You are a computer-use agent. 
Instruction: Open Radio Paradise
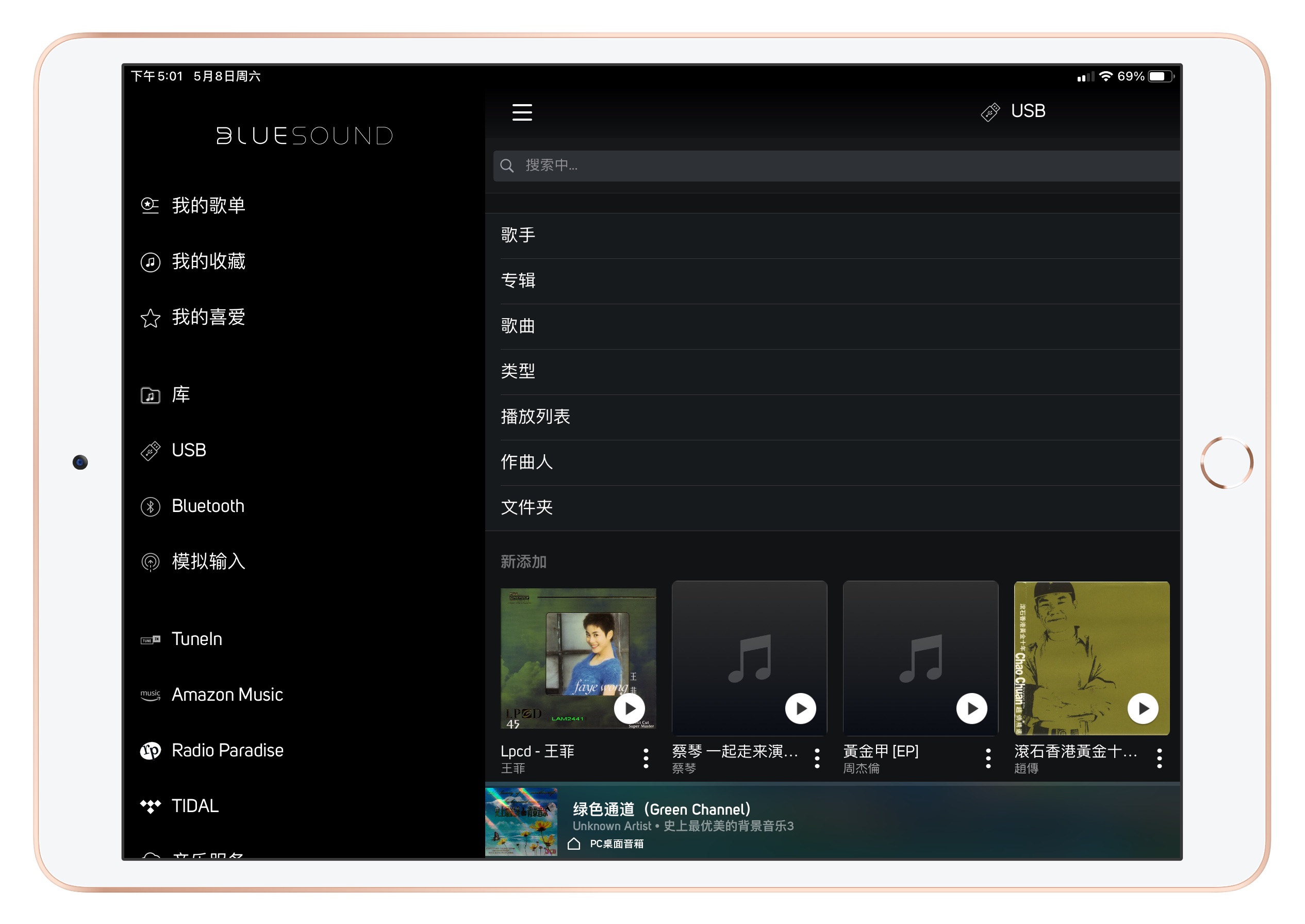click(227, 750)
